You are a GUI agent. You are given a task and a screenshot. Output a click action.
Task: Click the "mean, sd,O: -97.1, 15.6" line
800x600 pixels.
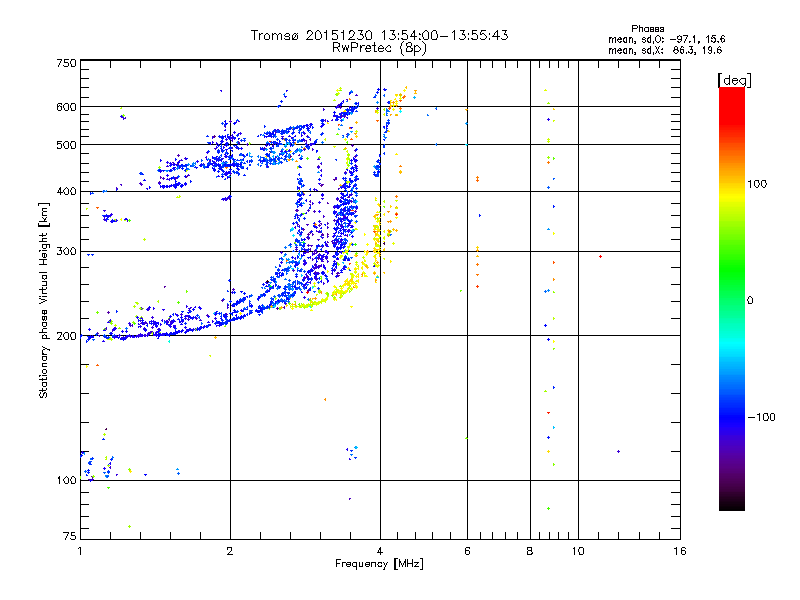pyautogui.click(x=666, y=39)
